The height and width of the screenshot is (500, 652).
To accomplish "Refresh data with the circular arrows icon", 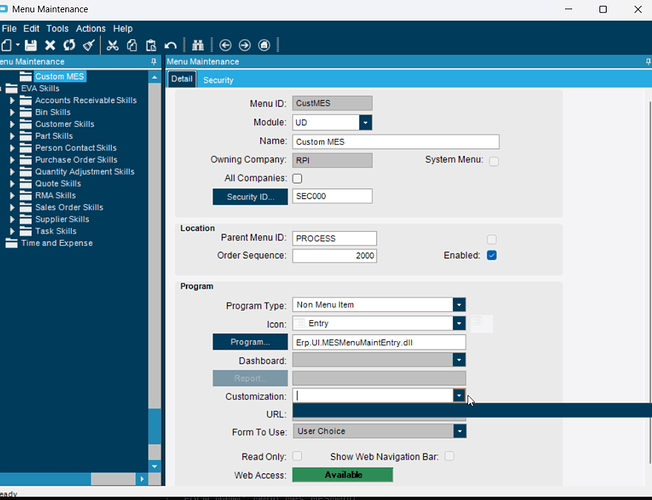I will coord(69,45).
